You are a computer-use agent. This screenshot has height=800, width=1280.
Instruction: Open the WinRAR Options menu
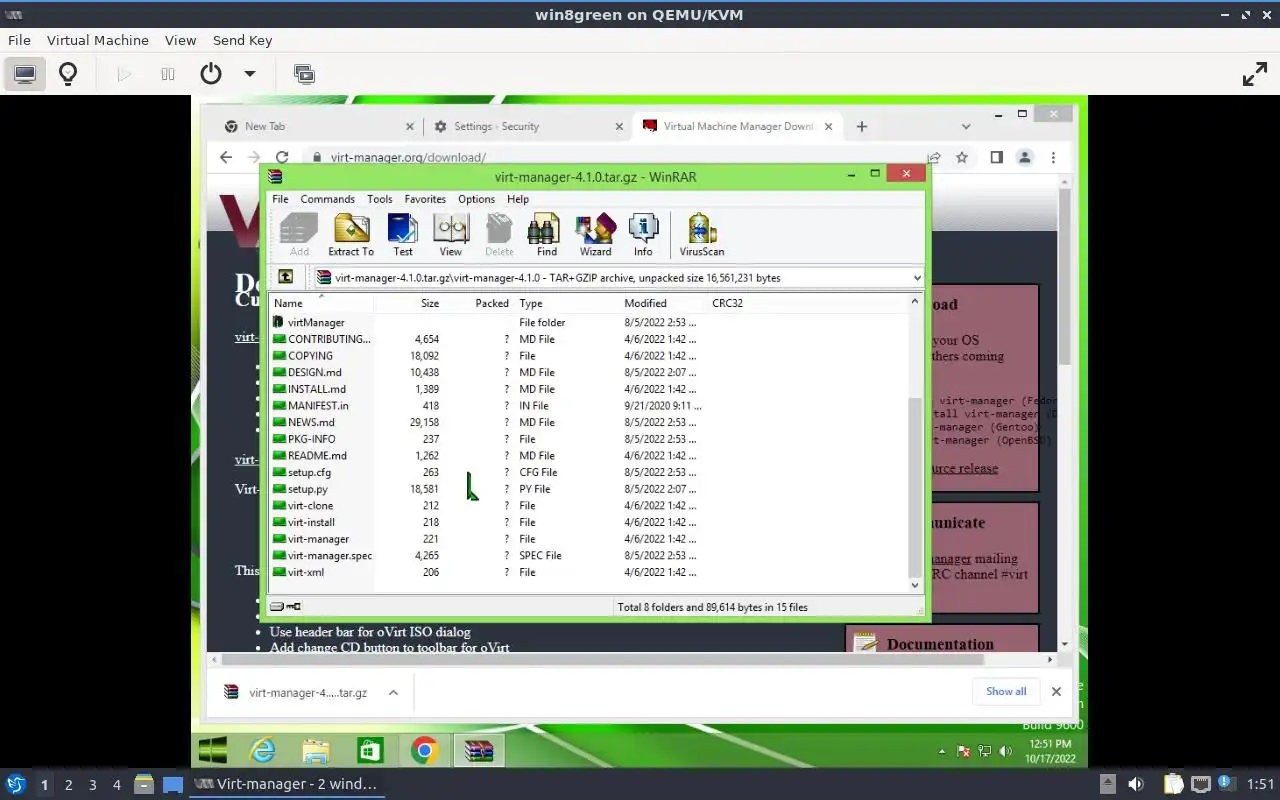click(476, 199)
